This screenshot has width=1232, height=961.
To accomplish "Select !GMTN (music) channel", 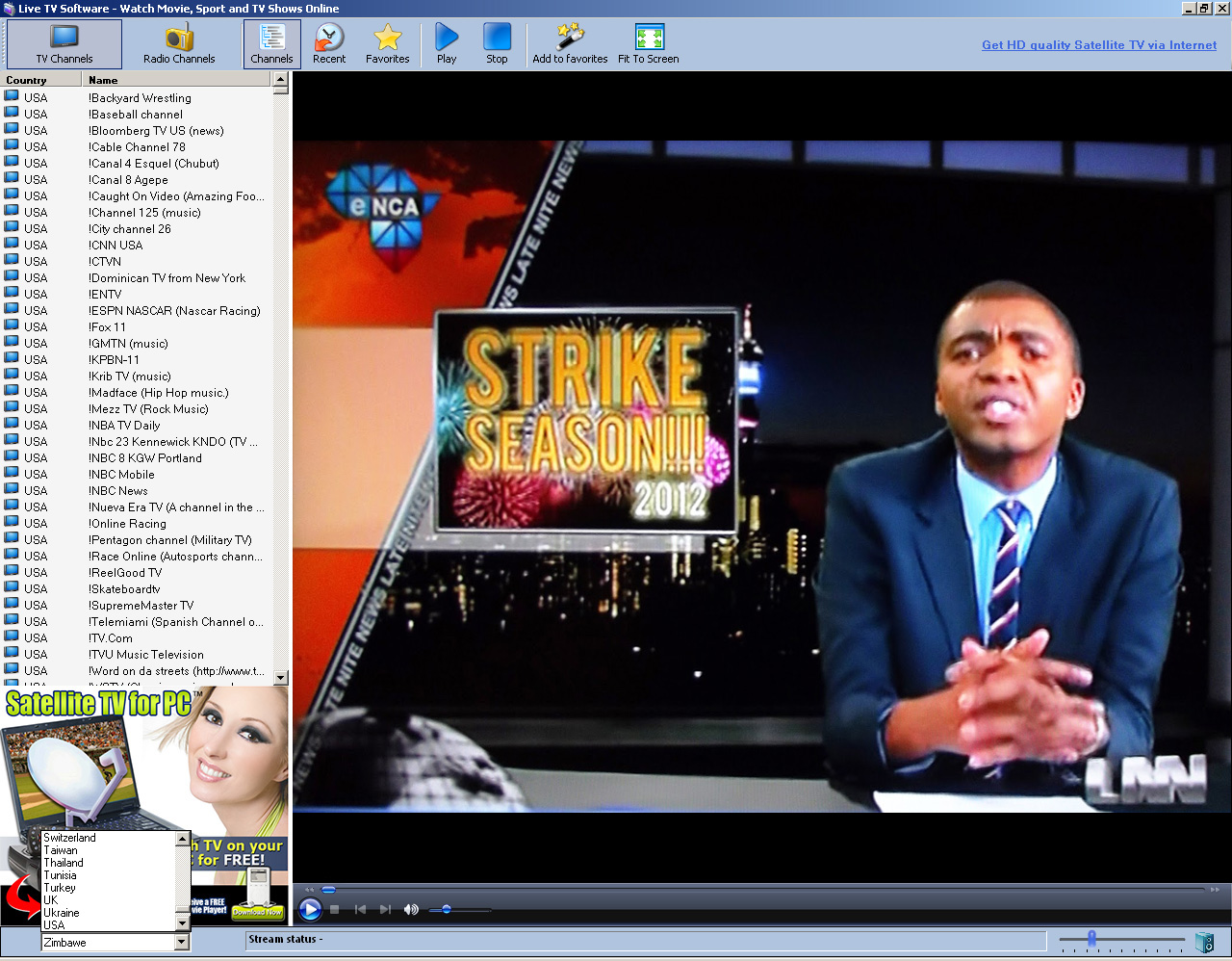I will pos(137,343).
